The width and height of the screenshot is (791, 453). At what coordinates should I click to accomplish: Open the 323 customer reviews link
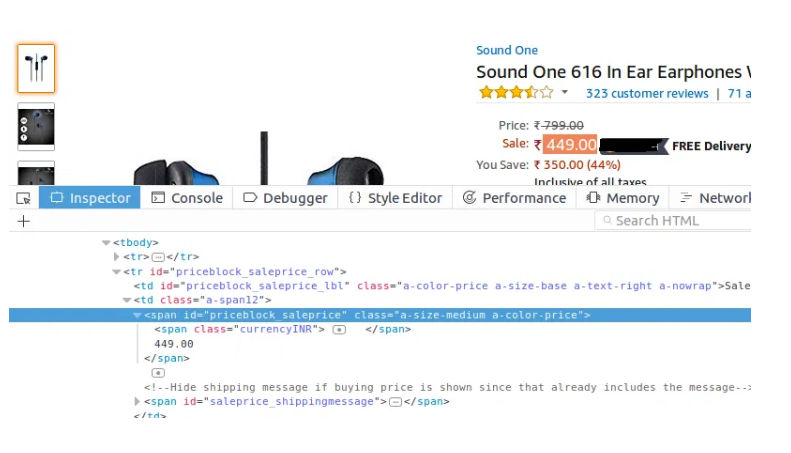[x=646, y=93]
